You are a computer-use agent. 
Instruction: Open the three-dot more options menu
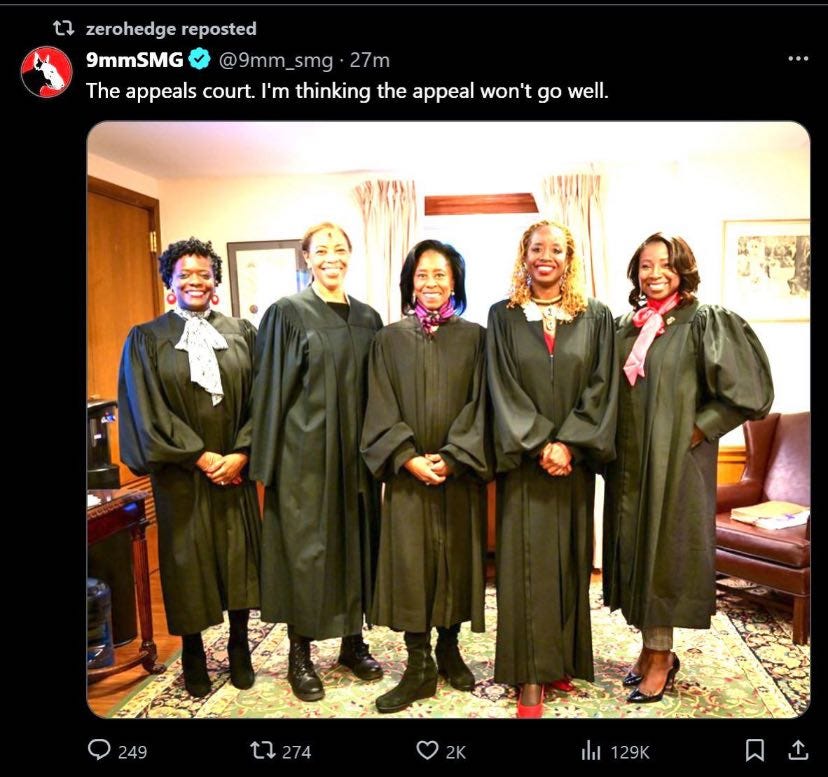(x=798, y=59)
